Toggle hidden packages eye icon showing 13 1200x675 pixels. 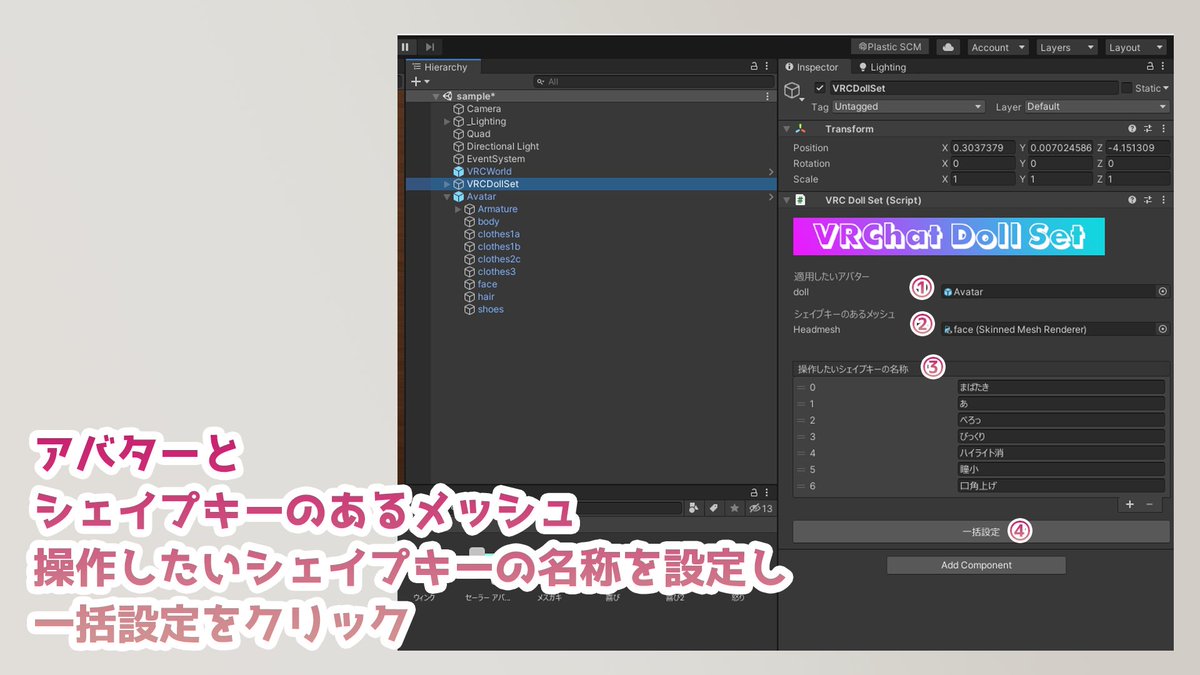click(x=761, y=508)
